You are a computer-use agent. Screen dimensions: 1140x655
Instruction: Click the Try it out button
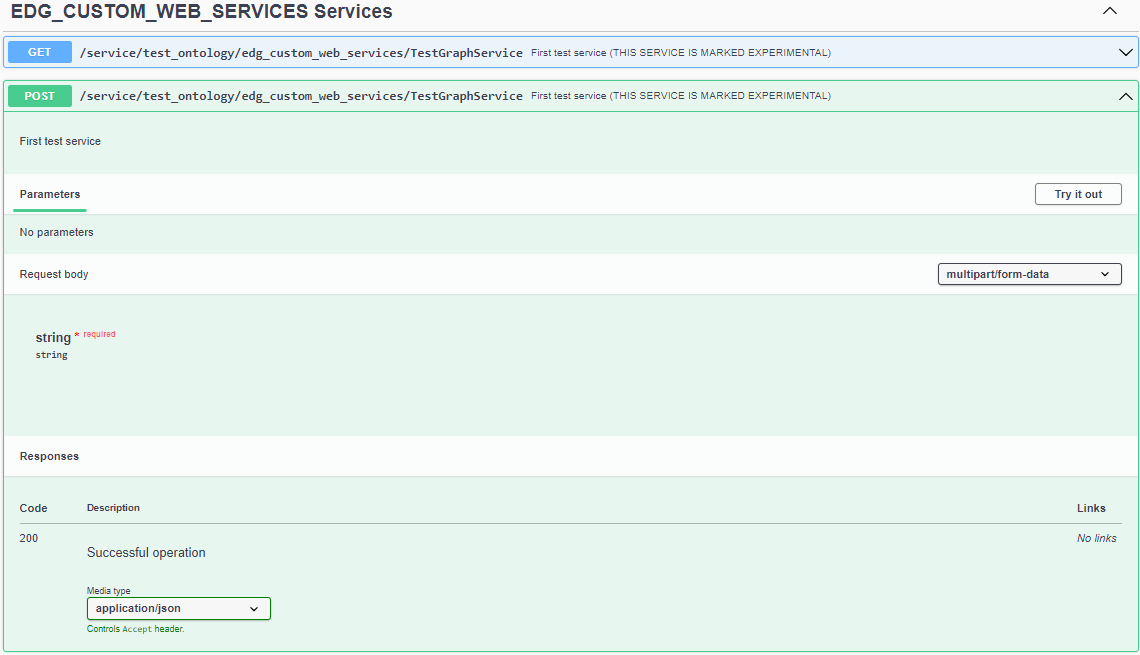click(1078, 193)
